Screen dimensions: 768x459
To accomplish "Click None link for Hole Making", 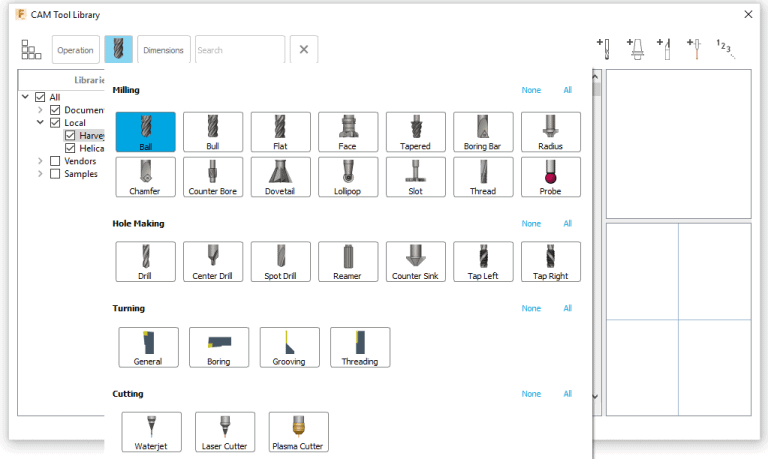I will (531, 224).
